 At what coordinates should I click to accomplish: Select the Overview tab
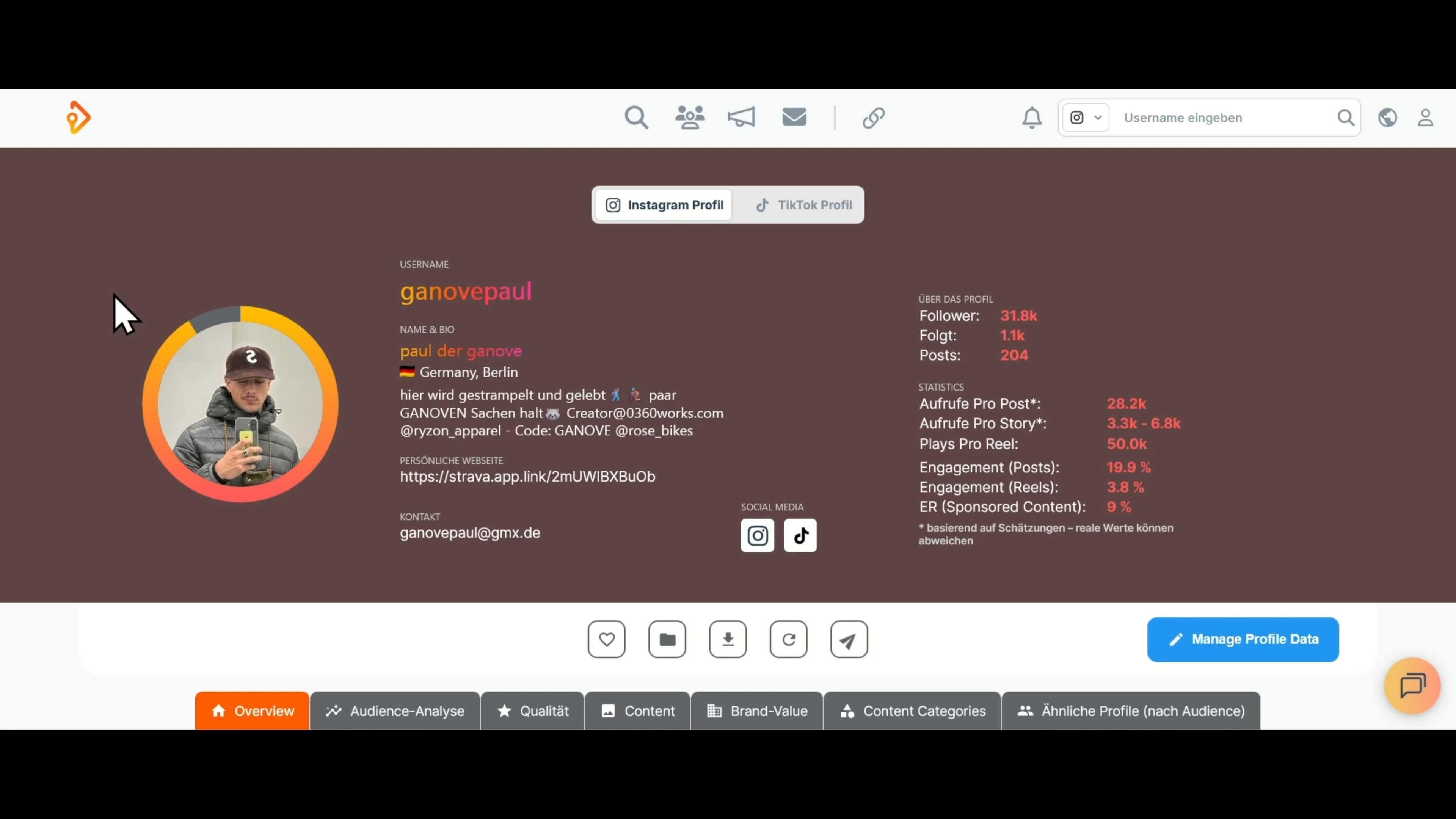[x=252, y=711]
